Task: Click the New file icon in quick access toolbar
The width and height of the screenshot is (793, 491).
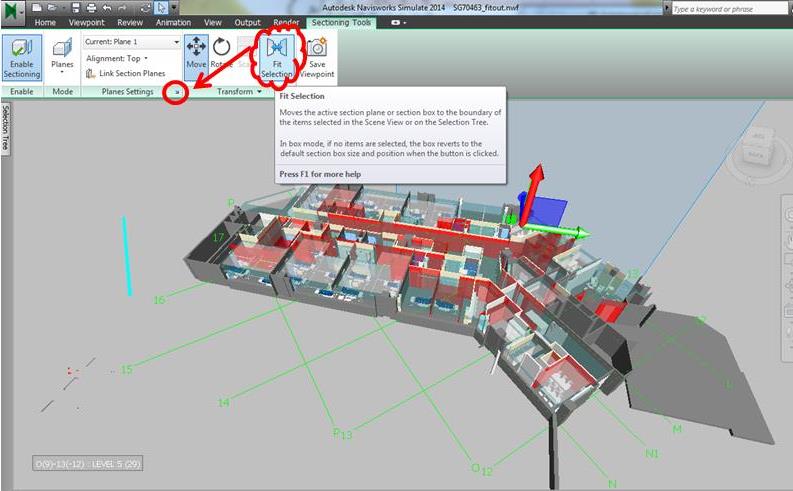Action: coord(36,8)
